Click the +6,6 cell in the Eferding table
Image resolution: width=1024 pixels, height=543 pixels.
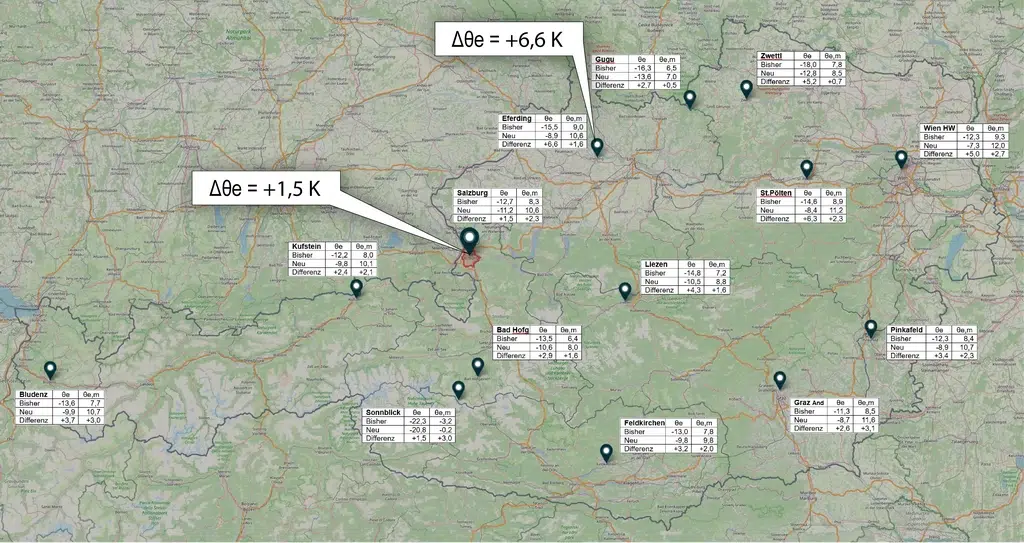pyautogui.click(x=548, y=144)
